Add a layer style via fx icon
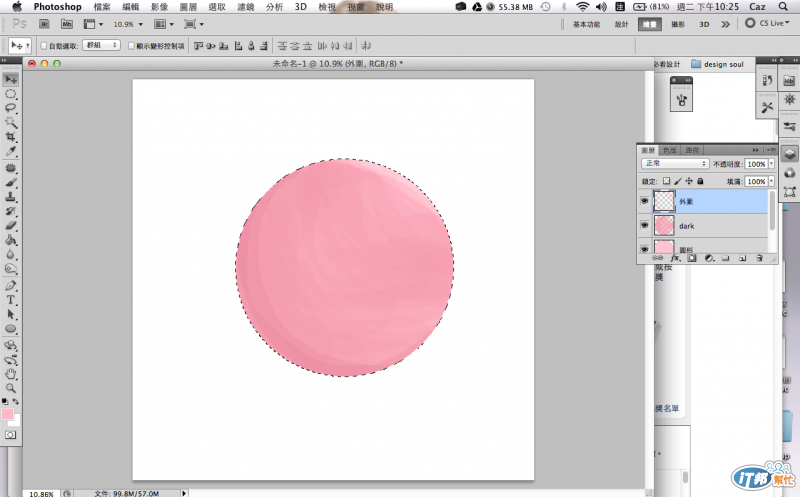800x497 pixels. click(x=675, y=257)
